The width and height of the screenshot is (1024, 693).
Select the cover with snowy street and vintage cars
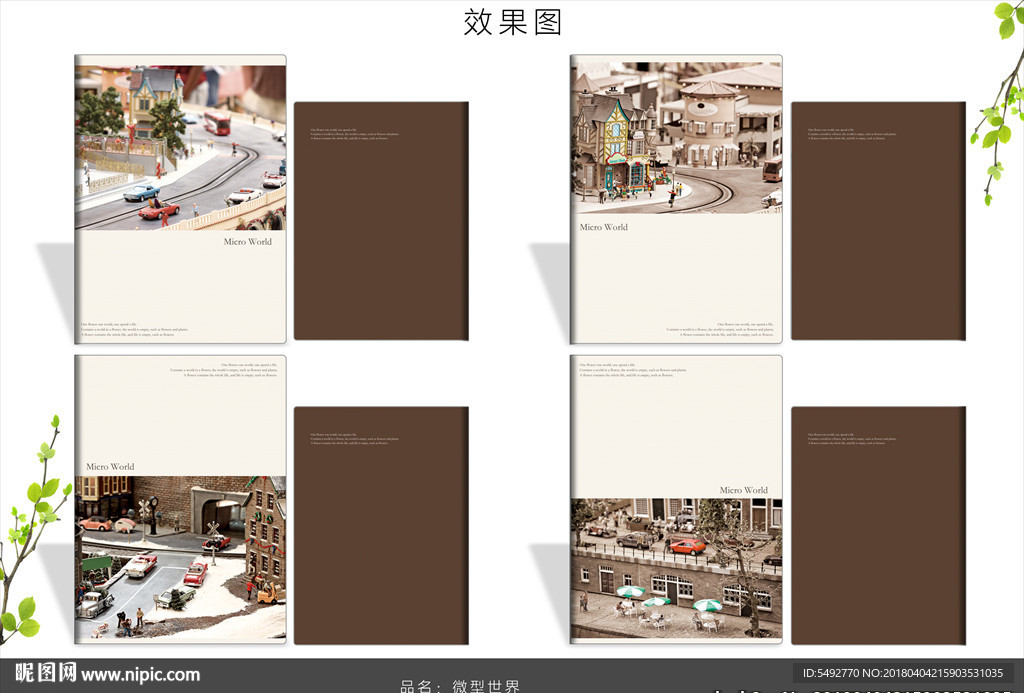[180, 500]
